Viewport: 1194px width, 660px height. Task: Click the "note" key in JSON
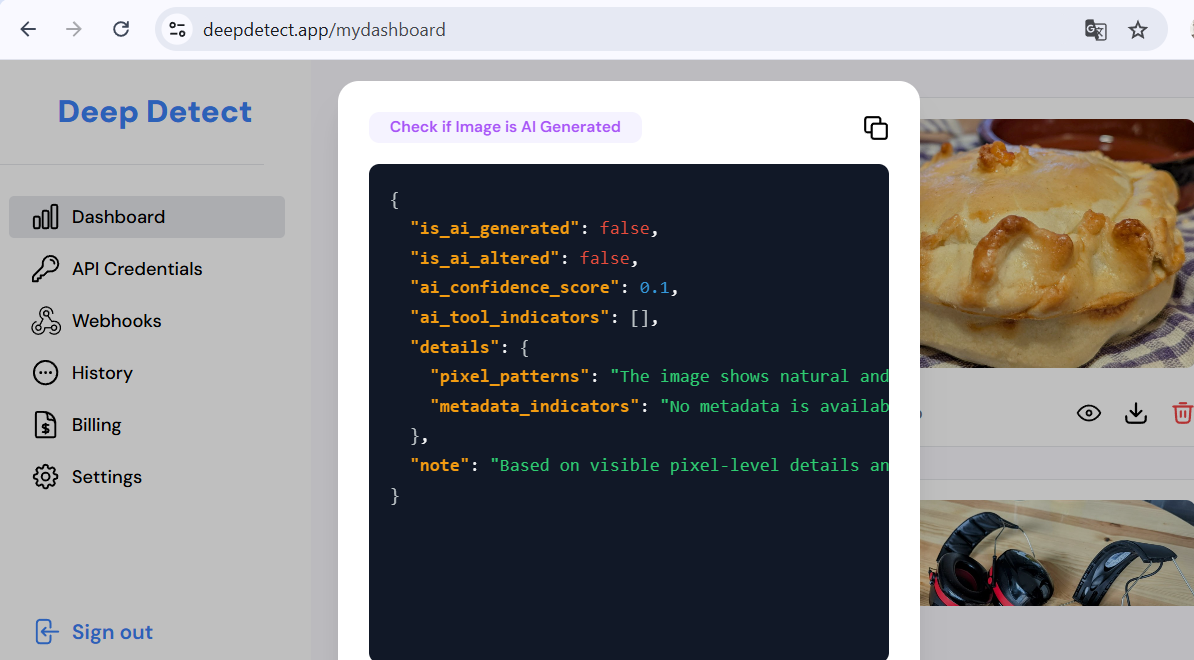pos(440,465)
